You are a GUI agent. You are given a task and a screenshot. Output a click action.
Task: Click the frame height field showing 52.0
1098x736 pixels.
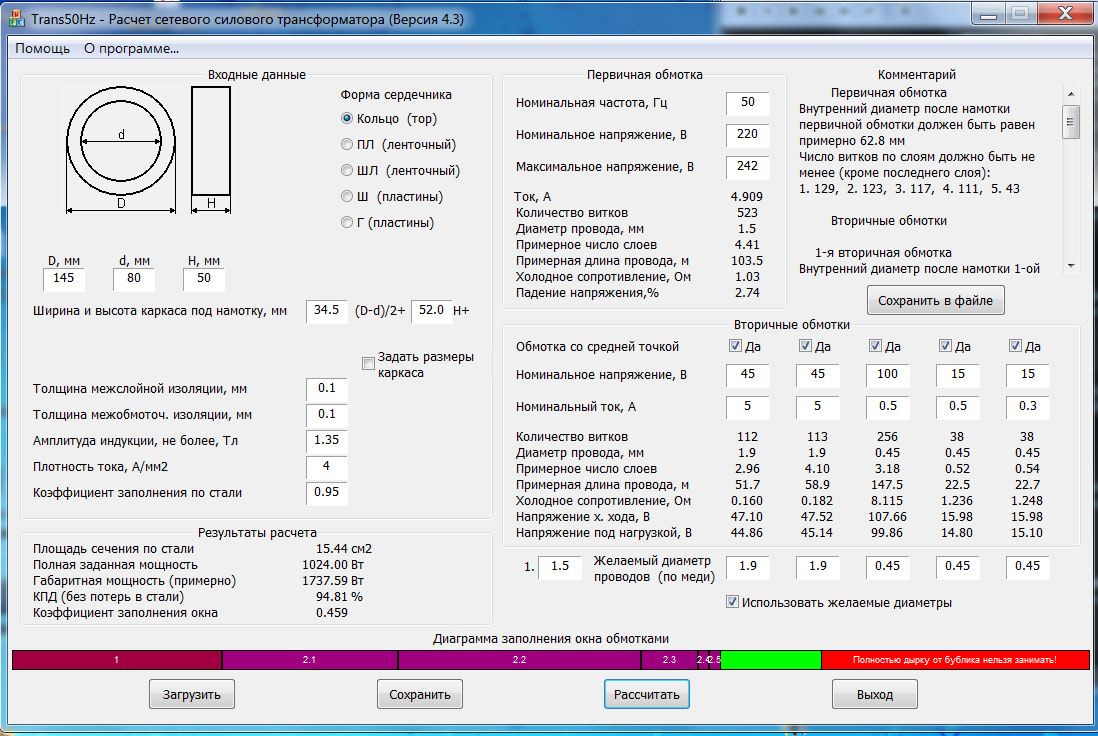tap(431, 311)
